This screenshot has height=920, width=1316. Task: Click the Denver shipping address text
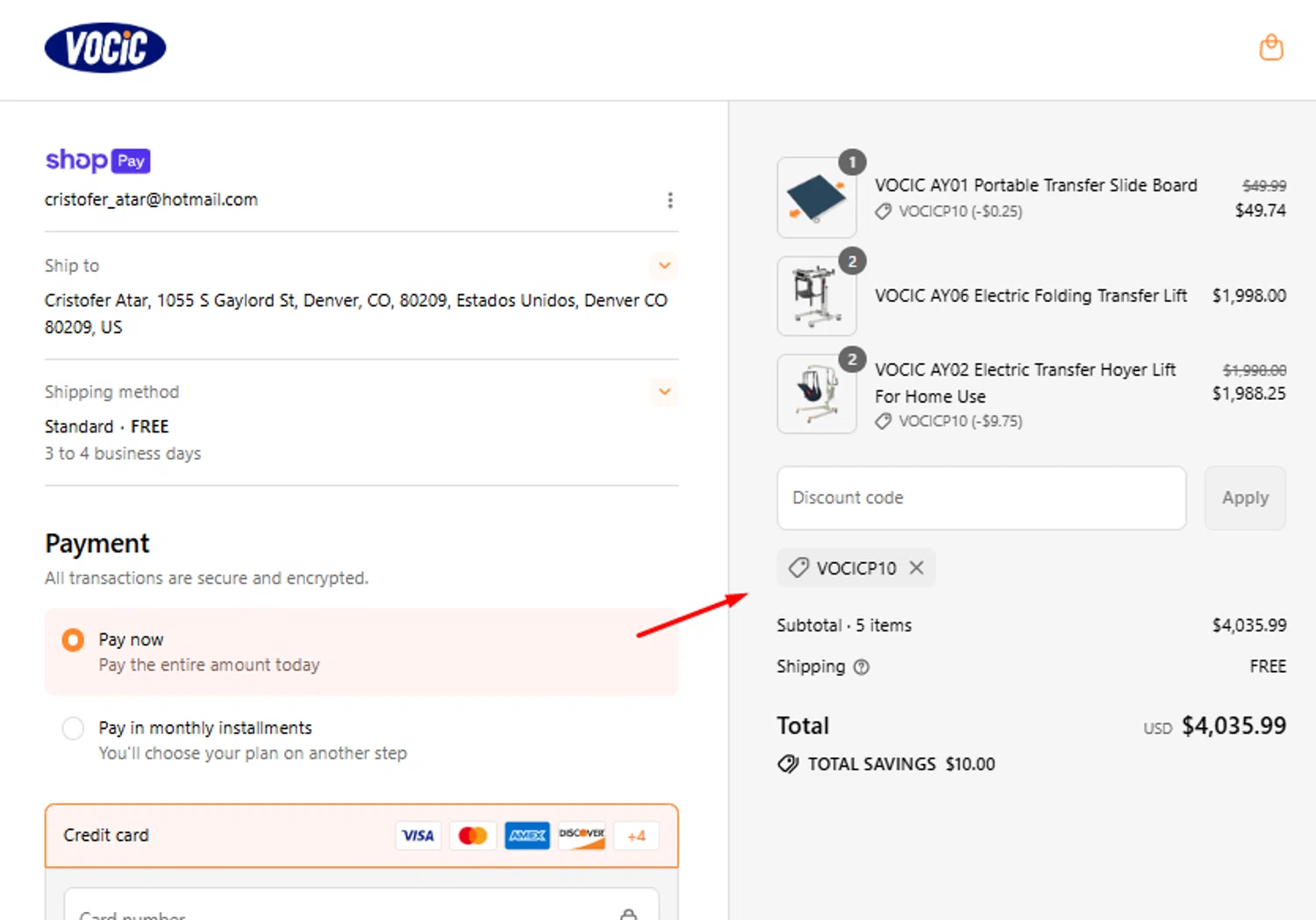click(356, 313)
